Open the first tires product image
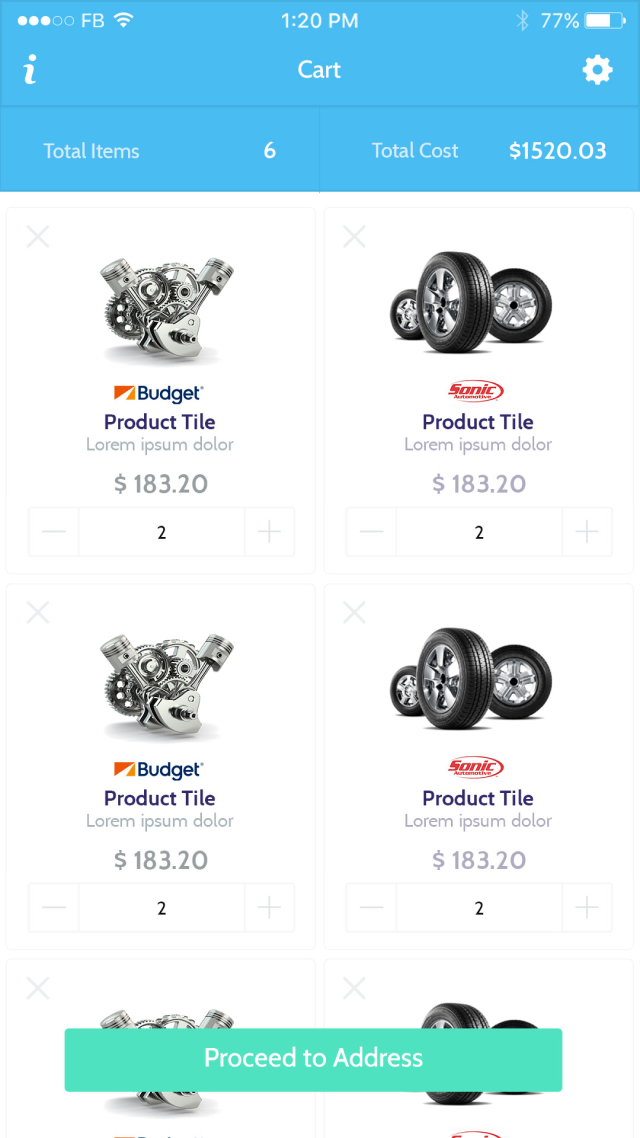The image size is (640, 1138). click(x=472, y=303)
